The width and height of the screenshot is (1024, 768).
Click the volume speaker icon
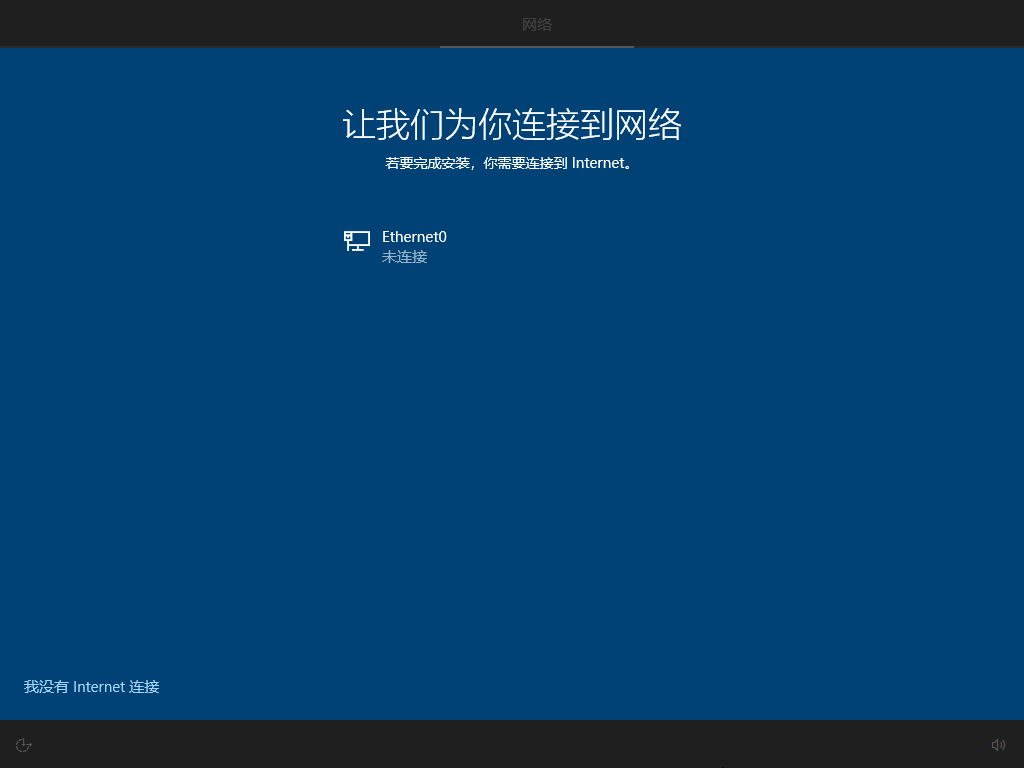click(998, 745)
